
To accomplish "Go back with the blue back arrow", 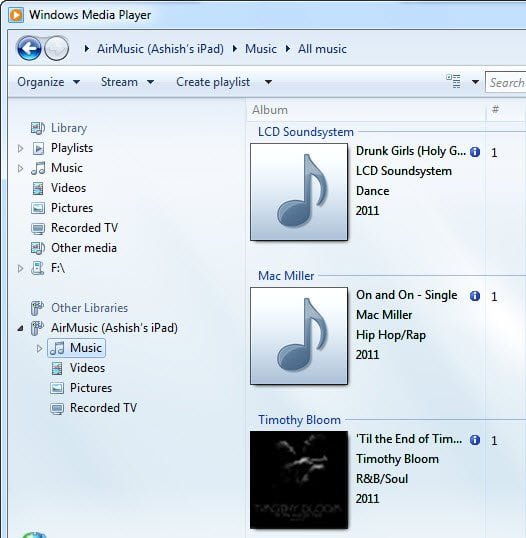I will click(x=29, y=48).
